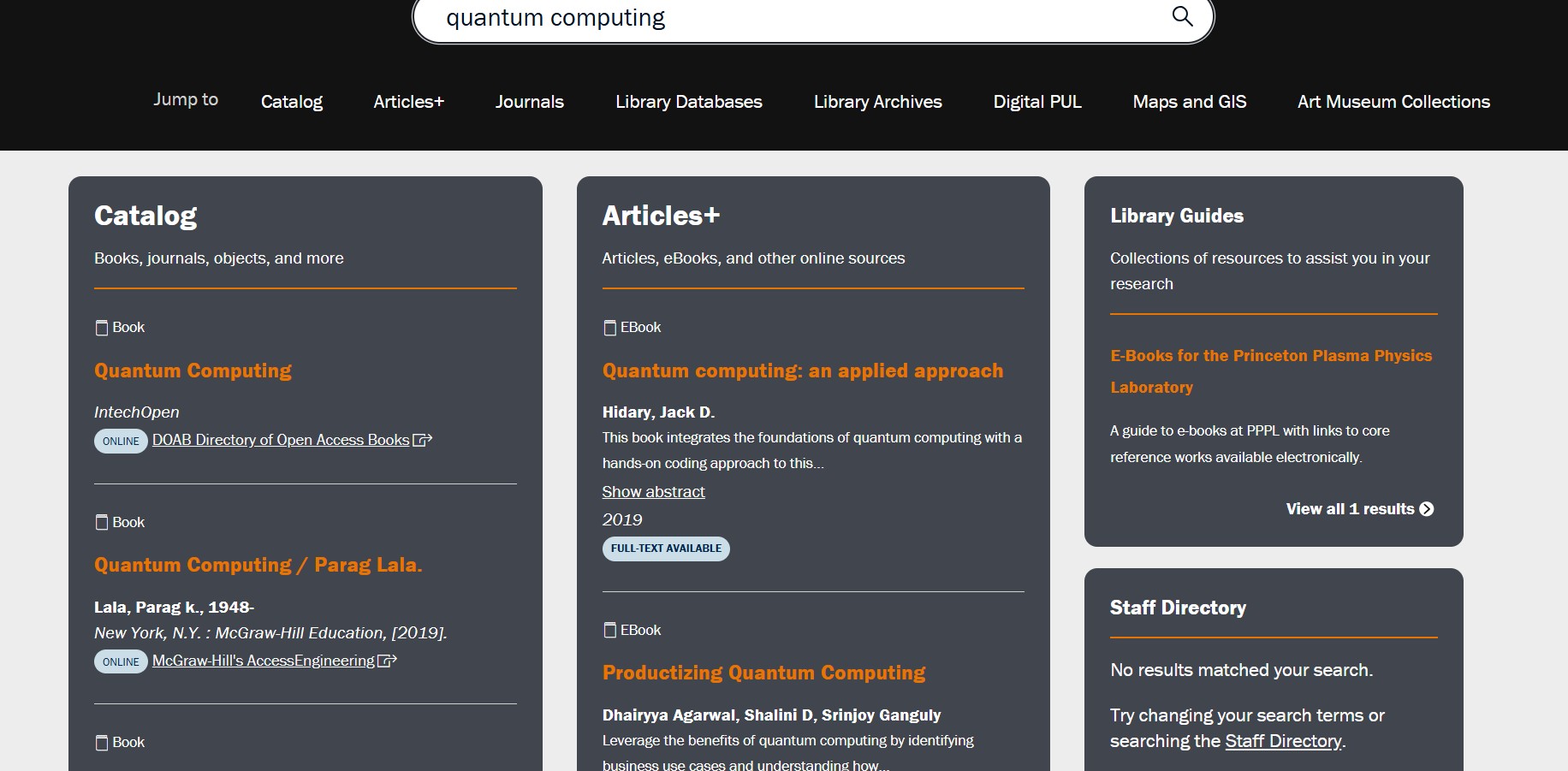The image size is (1568, 771).
Task: Click into the quantum computing search field
Action: 796,18
